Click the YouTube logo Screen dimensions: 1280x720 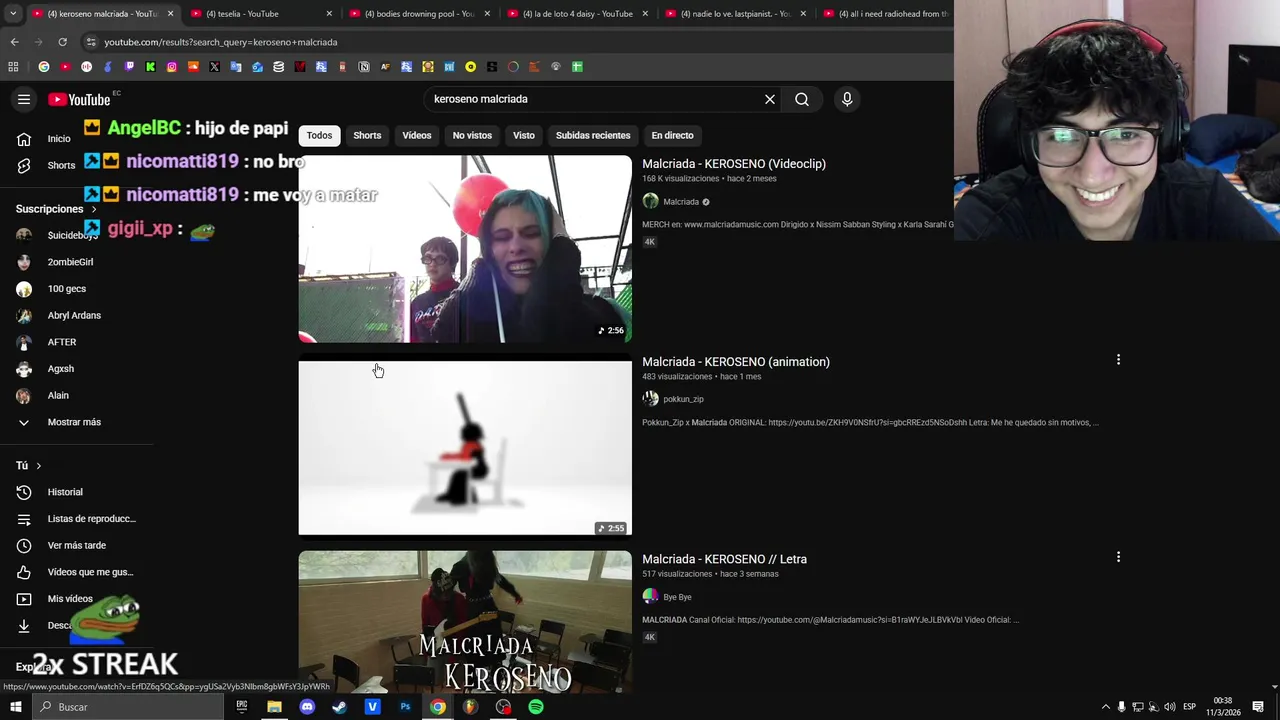(x=79, y=99)
